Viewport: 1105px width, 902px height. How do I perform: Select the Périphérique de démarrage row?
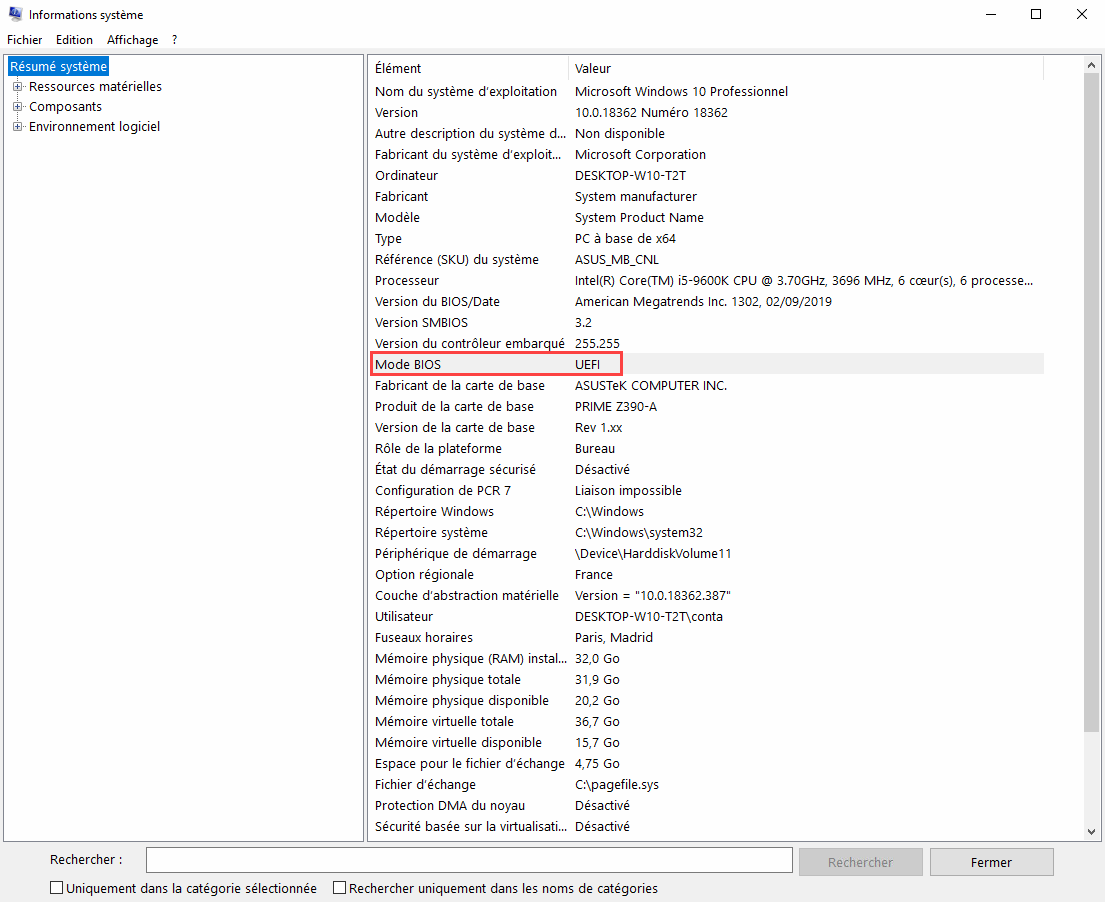(707, 554)
